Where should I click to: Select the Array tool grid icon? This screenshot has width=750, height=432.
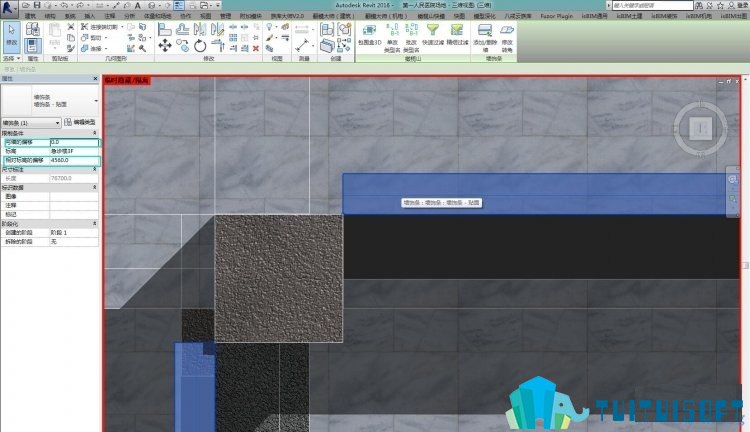click(233, 38)
